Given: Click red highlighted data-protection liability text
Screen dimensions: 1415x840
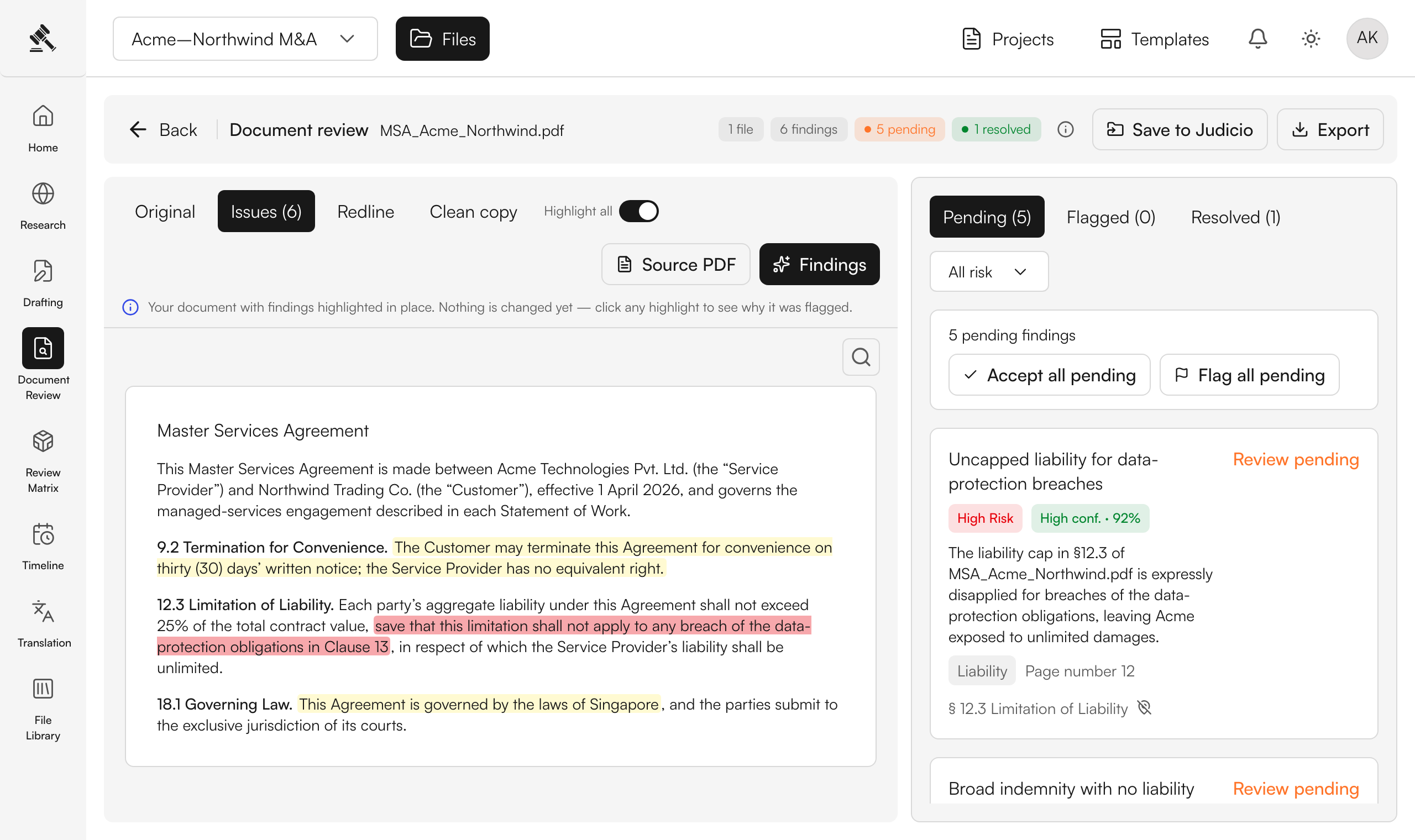Looking at the screenshot, I should point(484,636).
